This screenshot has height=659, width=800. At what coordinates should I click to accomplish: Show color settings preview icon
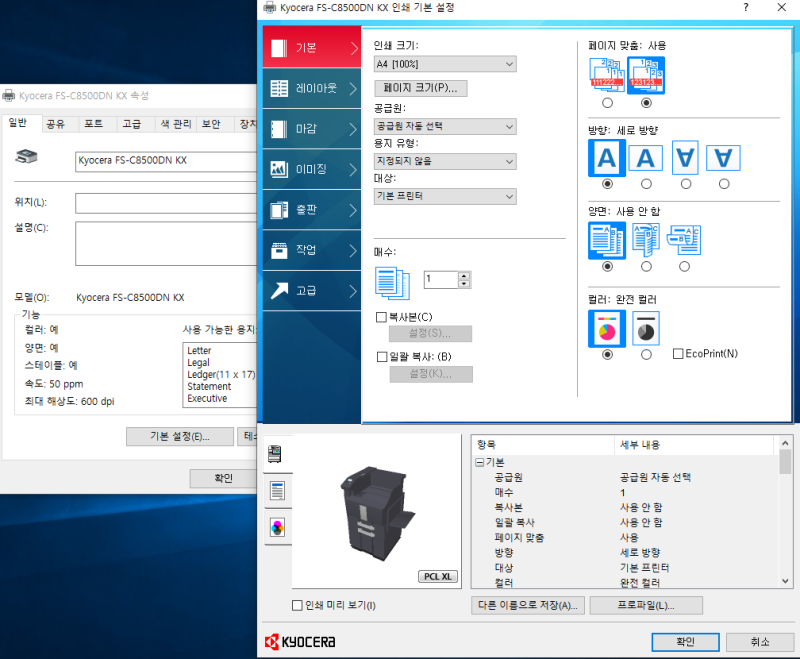277,527
